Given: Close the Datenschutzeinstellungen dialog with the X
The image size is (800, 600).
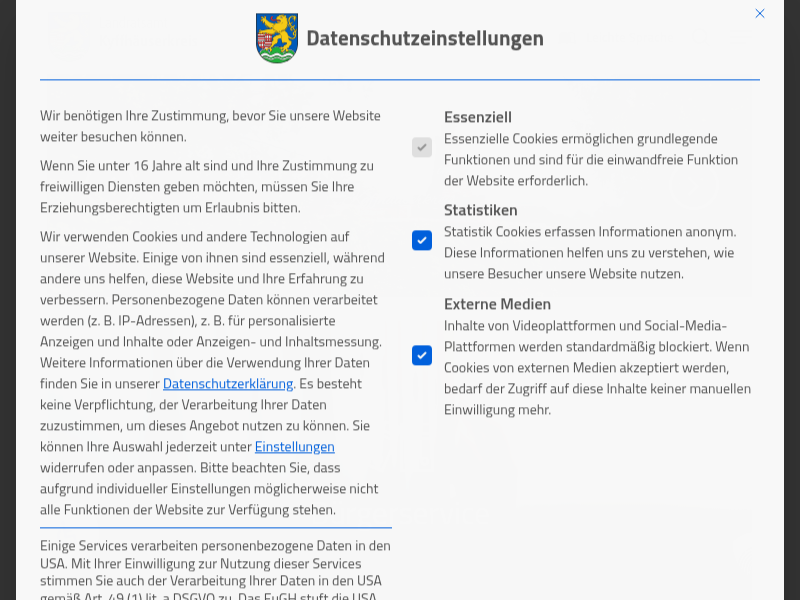Looking at the screenshot, I should 760,13.
